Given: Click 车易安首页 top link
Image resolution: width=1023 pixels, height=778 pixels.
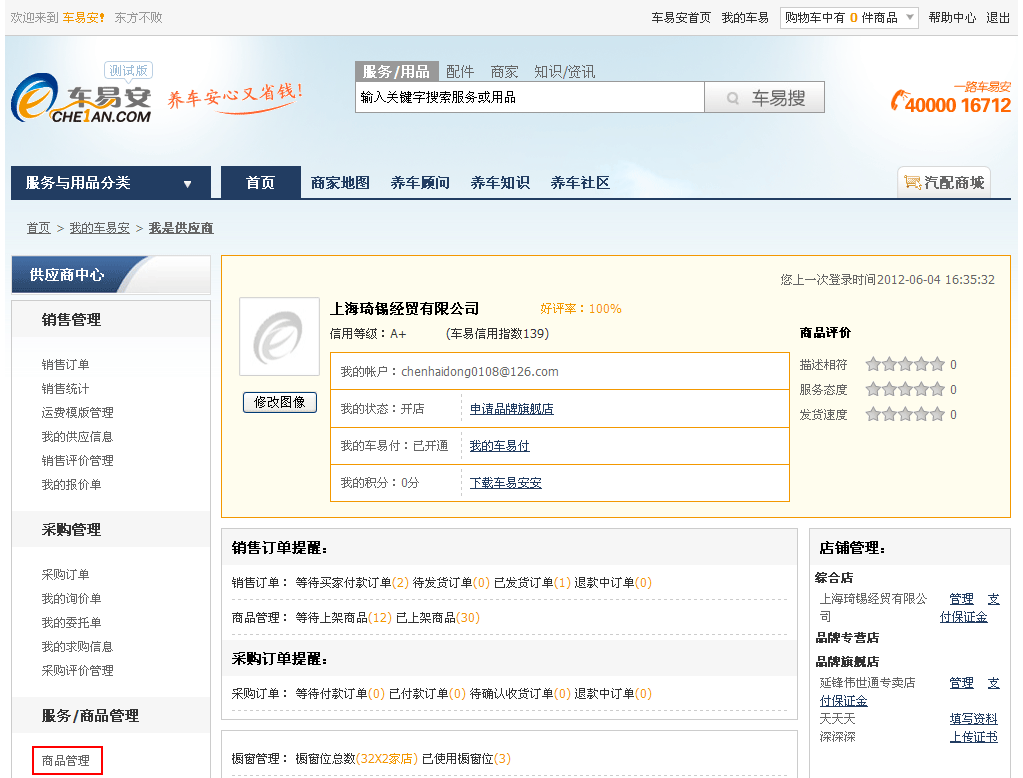Looking at the screenshot, I should point(681,18).
